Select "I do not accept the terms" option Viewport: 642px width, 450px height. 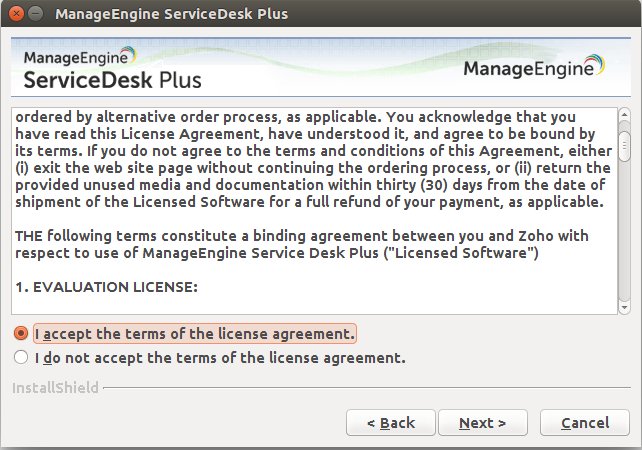point(21,357)
